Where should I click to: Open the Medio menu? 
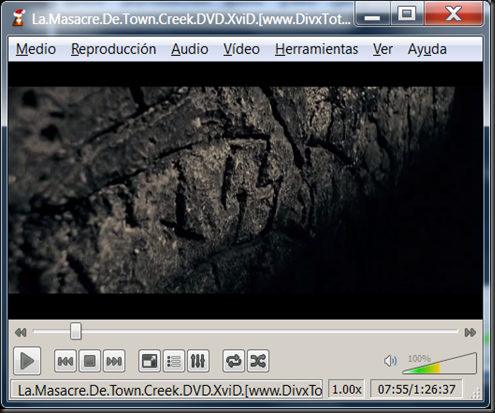(36, 49)
